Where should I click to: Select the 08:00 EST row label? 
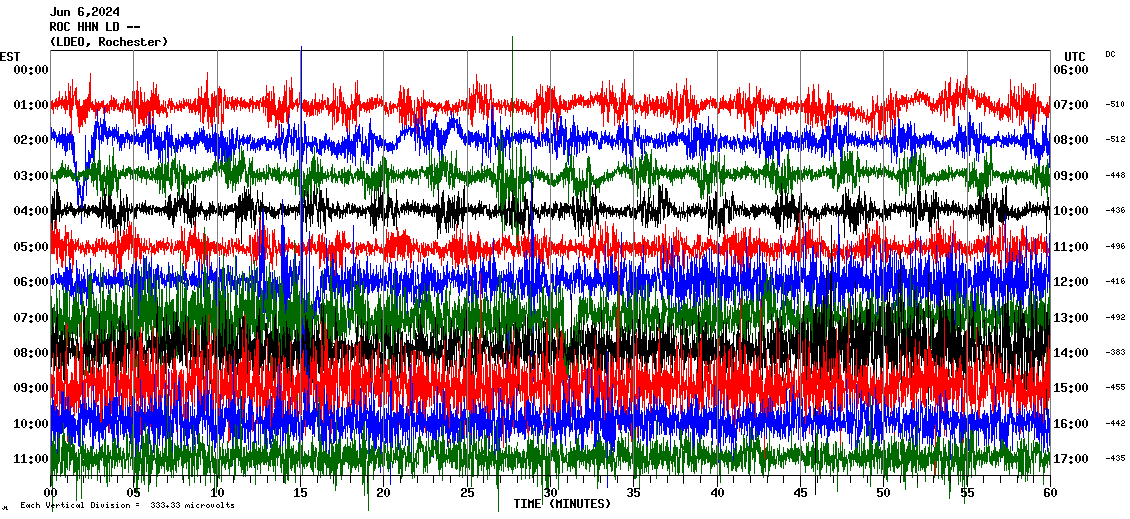31,353
